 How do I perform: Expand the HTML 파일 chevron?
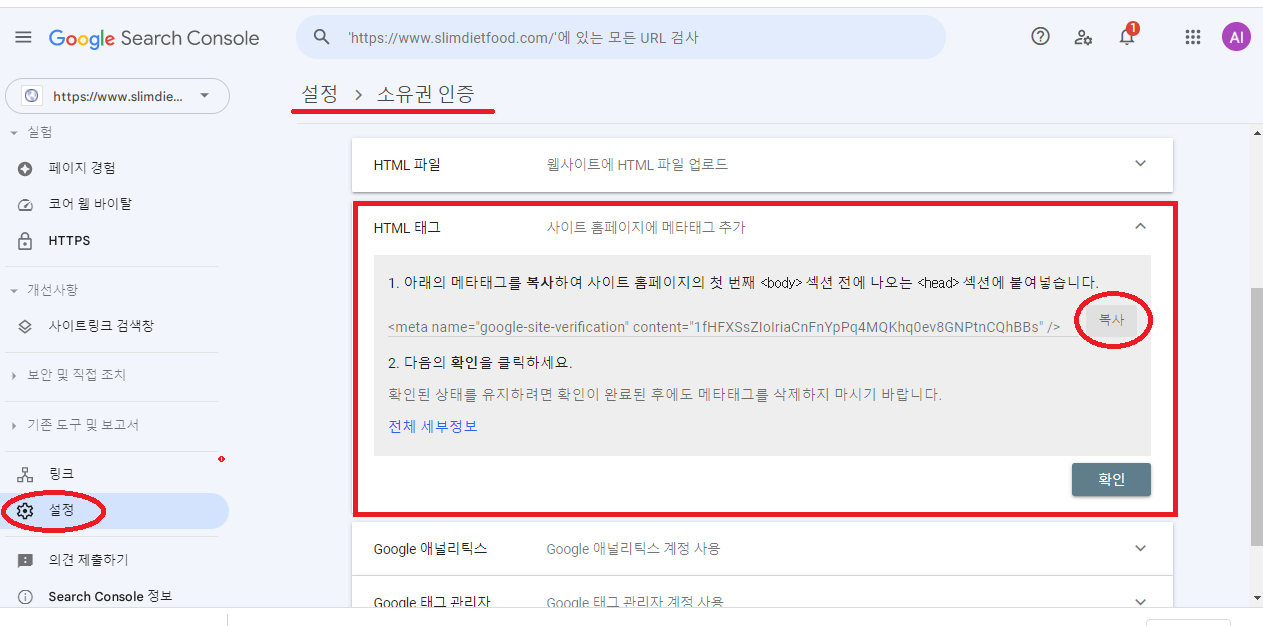tap(1140, 163)
